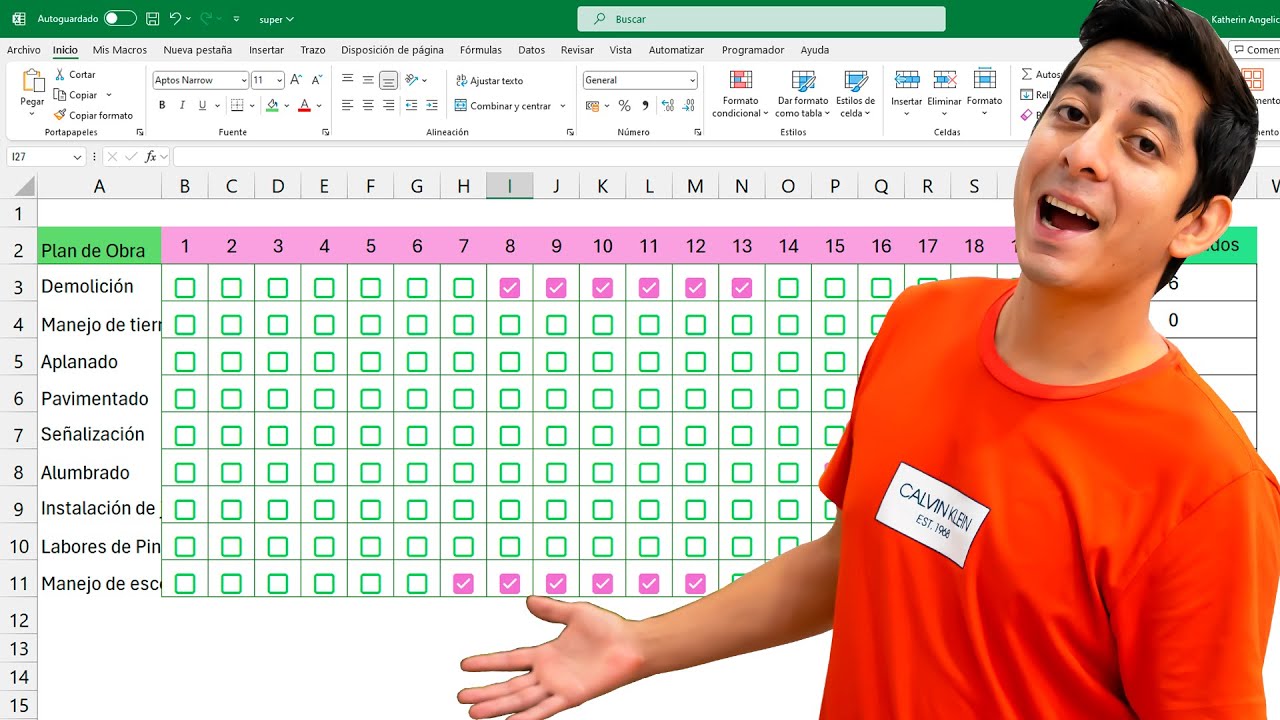This screenshot has width=1280, height=720.
Task: Open Fuente dialog launcher
Action: 326,132
